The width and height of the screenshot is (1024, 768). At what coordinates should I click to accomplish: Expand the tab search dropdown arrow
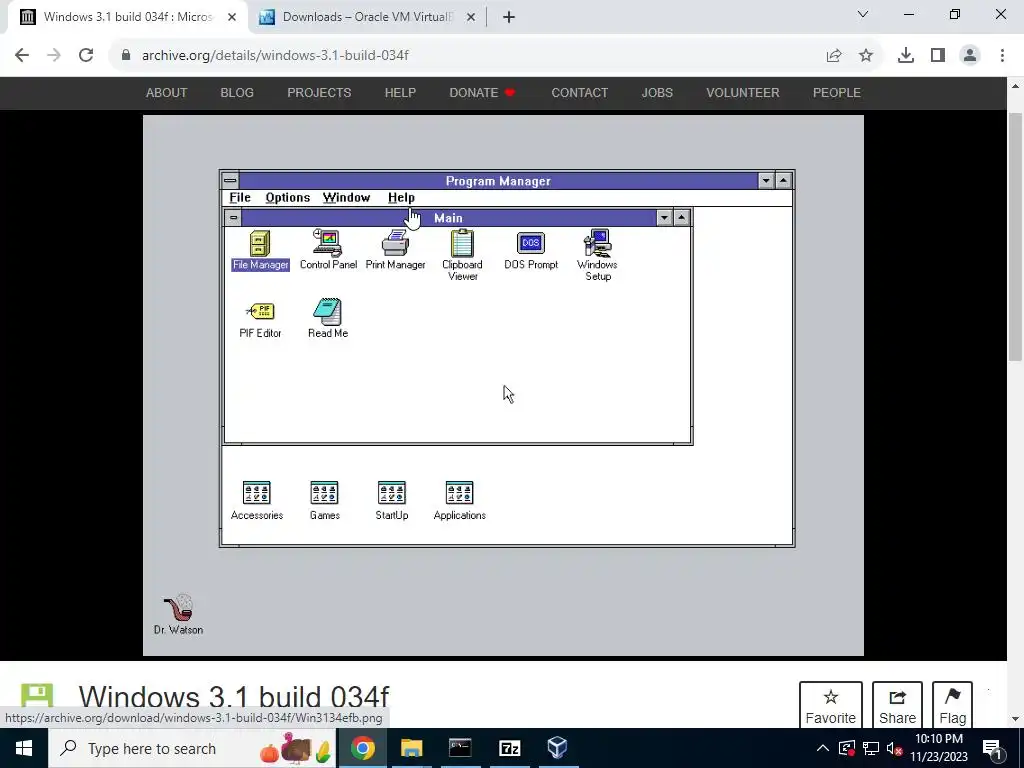click(863, 14)
